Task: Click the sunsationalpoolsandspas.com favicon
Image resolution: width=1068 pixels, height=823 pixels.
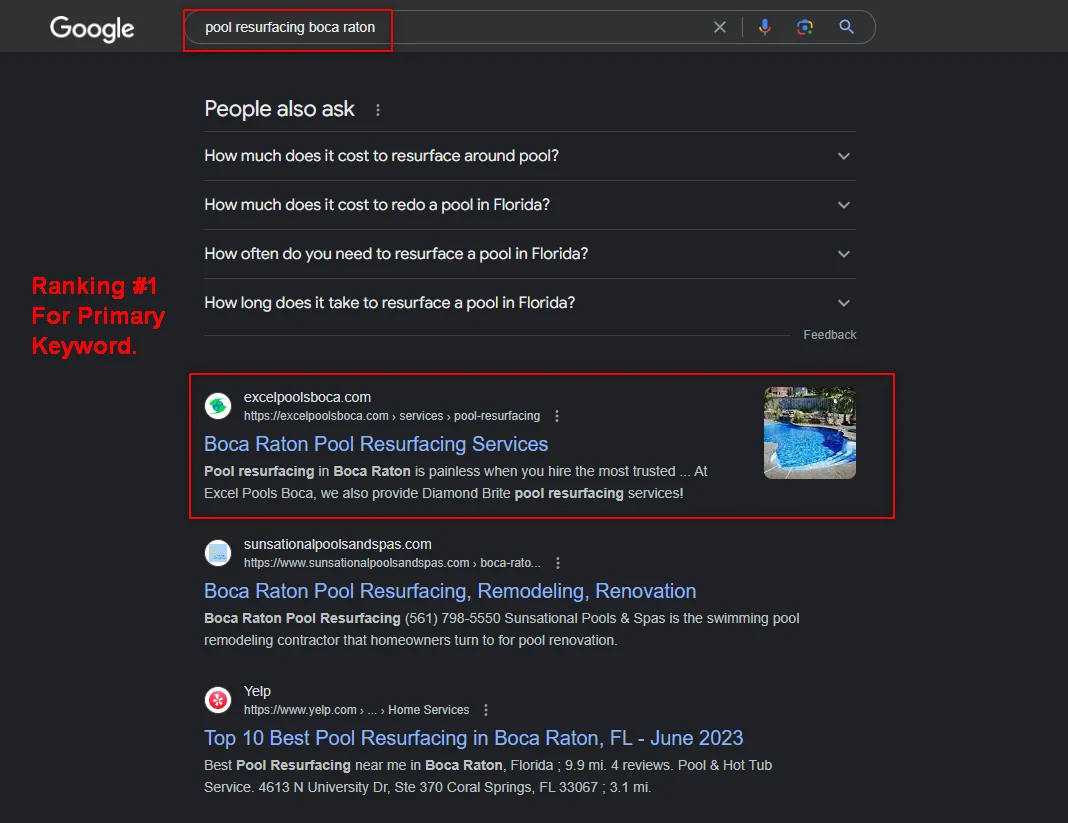Action: [x=218, y=553]
